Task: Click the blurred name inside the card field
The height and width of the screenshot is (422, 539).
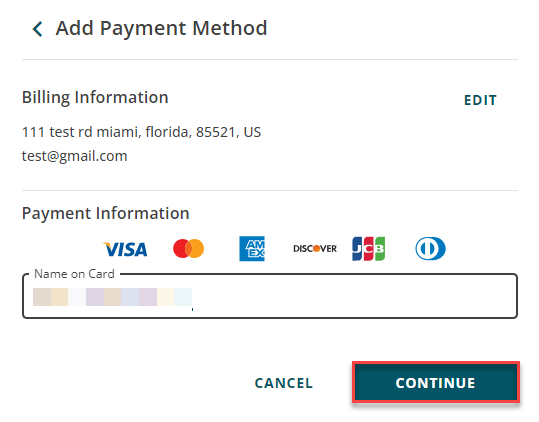Action: pos(112,297)
